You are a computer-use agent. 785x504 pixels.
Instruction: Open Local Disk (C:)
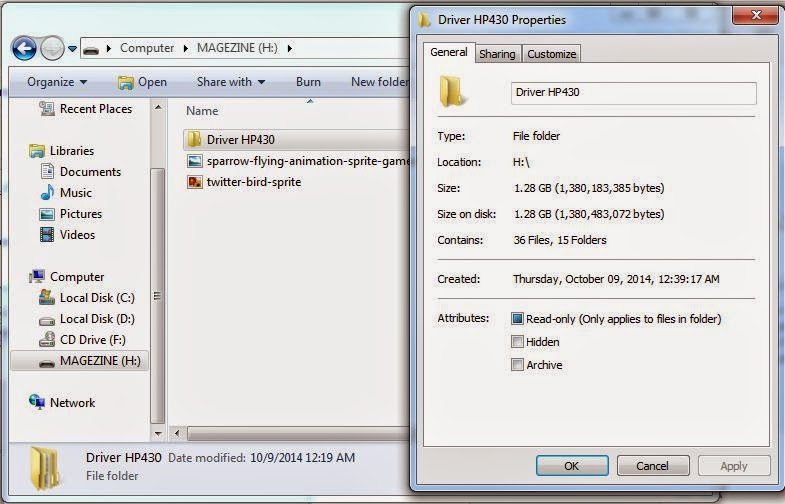point(97,298)
